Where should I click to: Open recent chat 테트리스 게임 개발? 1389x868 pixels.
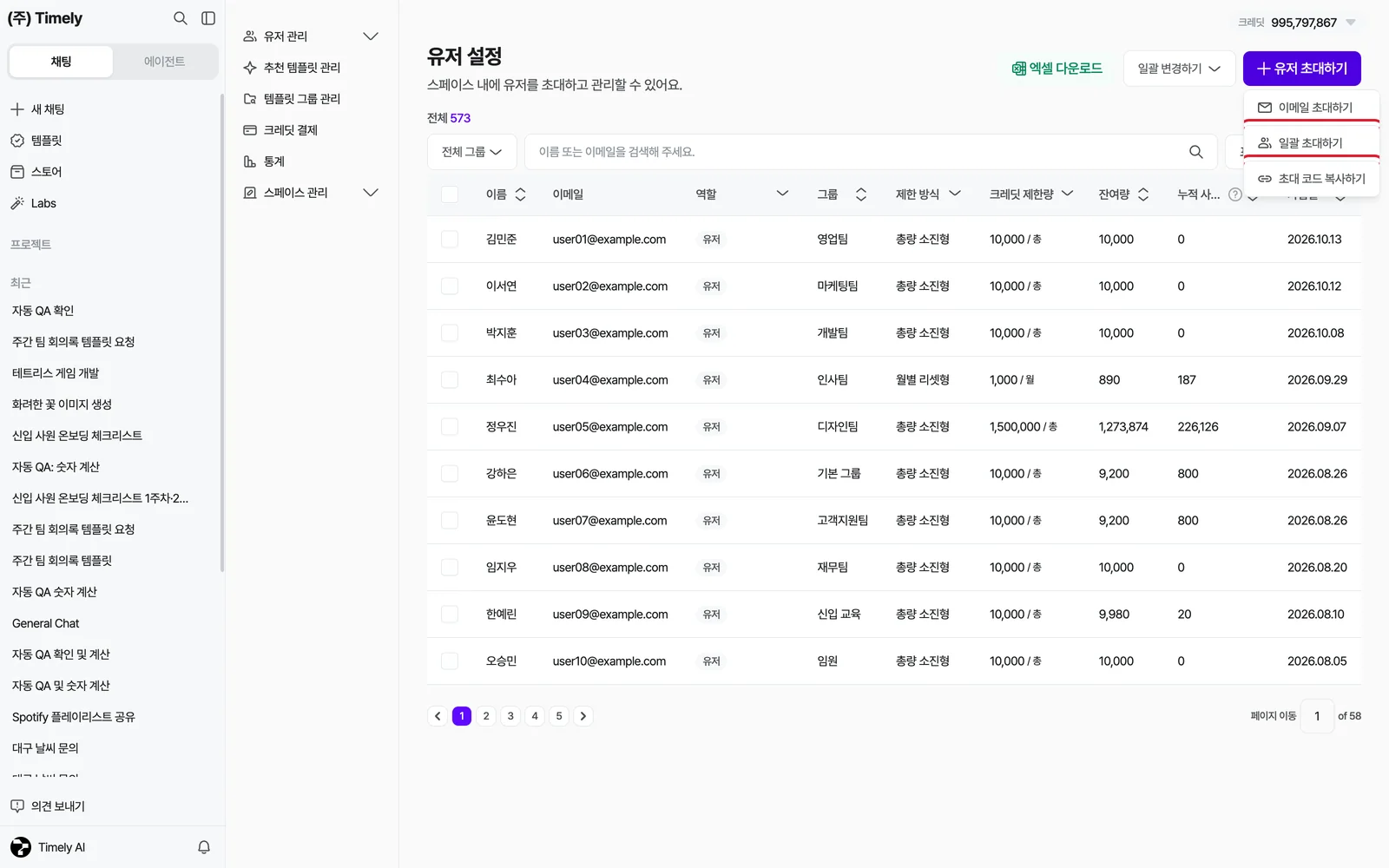click(56, 373)
